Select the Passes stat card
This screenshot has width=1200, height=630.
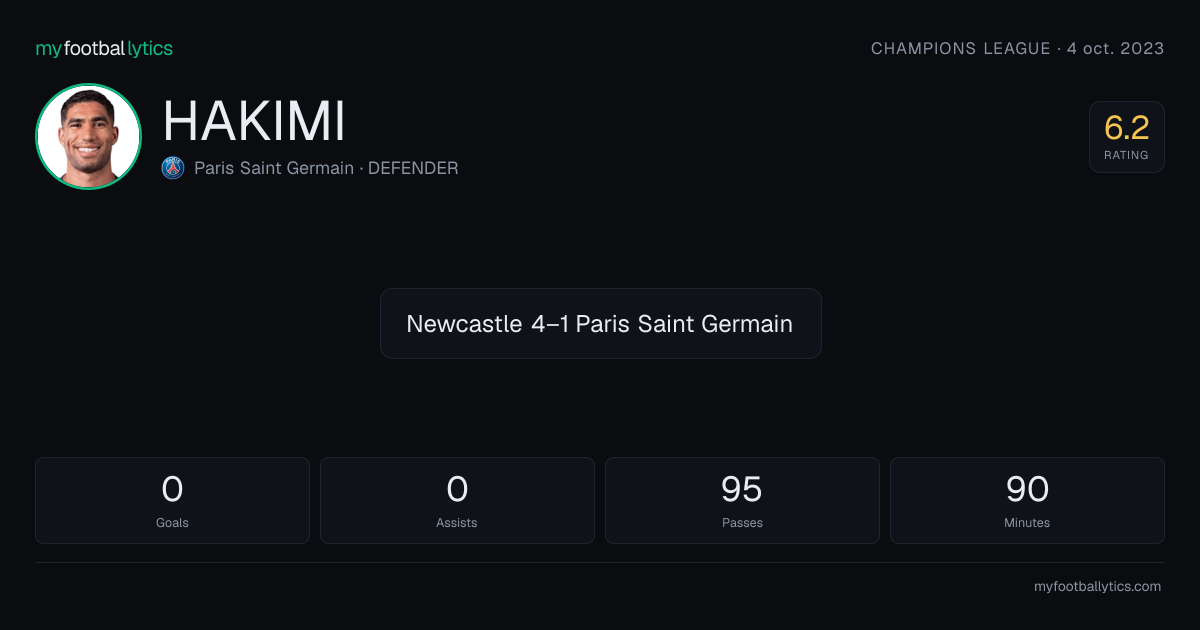pyautogui.click(x=742, y=500)
